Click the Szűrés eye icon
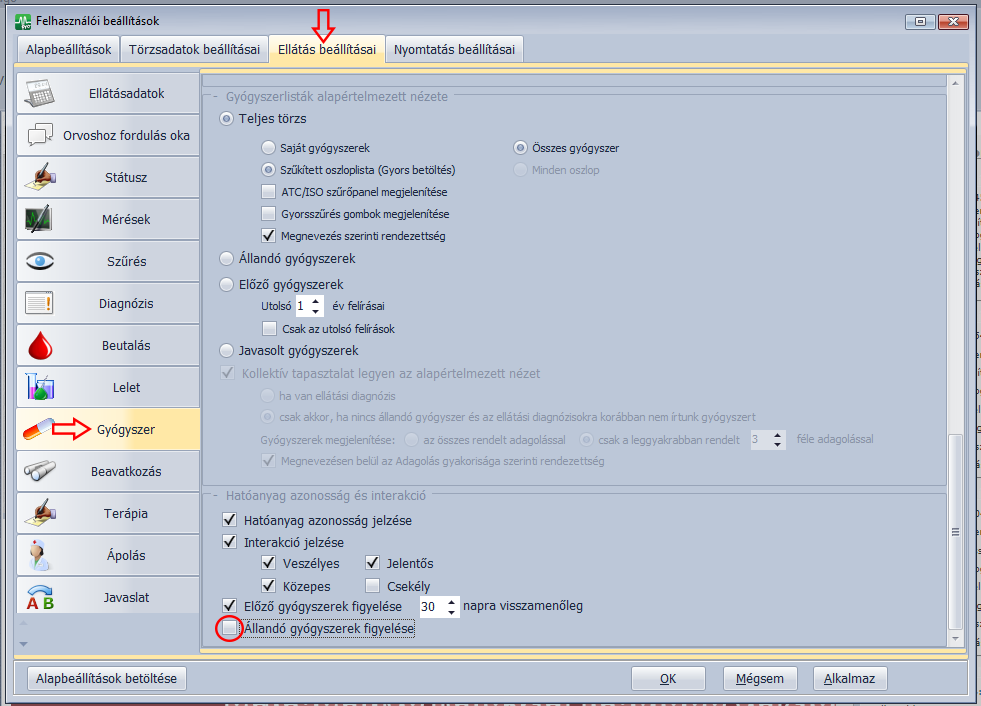Image resolution: width=981 pixels, height=706 pixels. pyautogui.click(x=40, y=261)
